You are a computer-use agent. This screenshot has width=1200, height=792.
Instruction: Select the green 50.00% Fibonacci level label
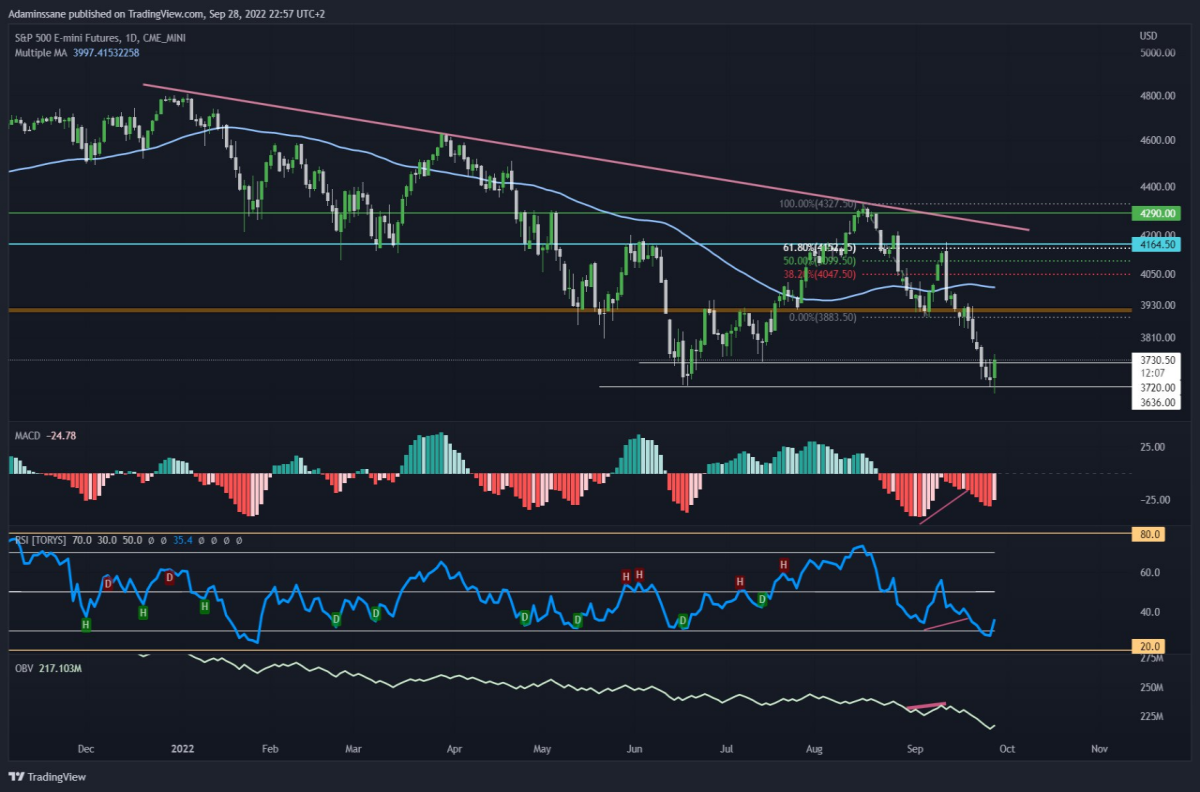click(x=817, y=260)
